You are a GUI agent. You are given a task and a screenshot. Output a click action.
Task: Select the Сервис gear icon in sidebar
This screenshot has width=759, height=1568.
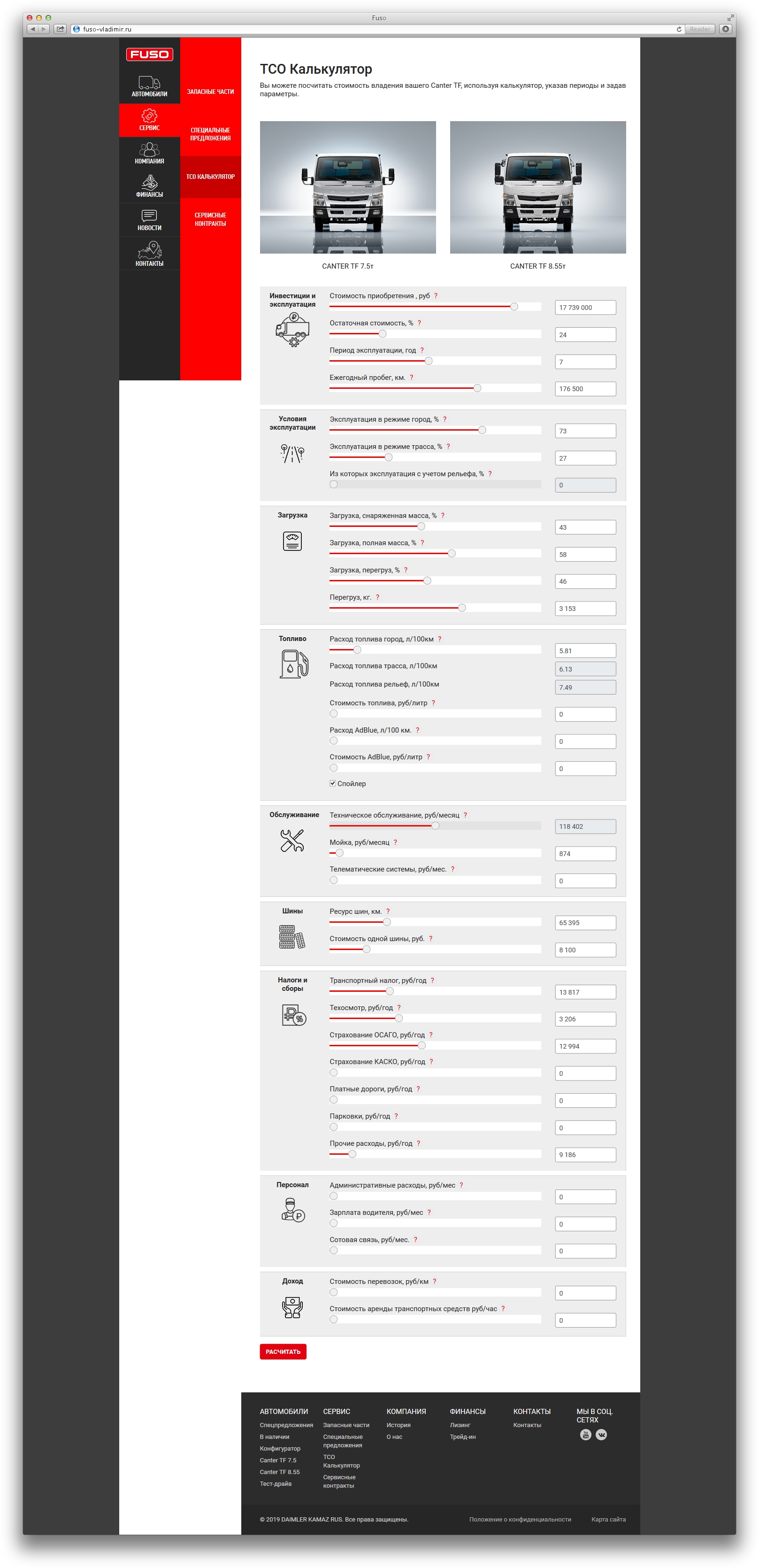tap(149, 116)
